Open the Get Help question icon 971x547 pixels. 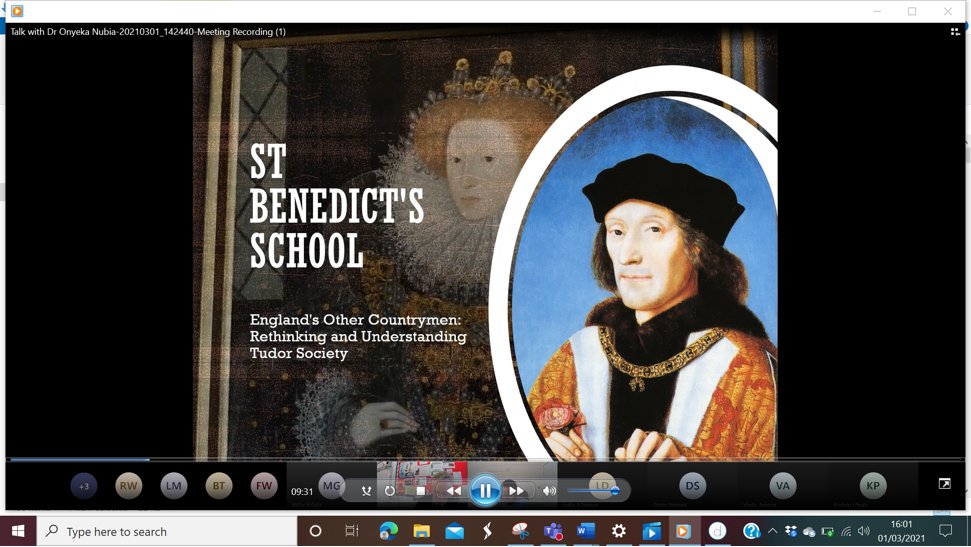pos(751,532)
